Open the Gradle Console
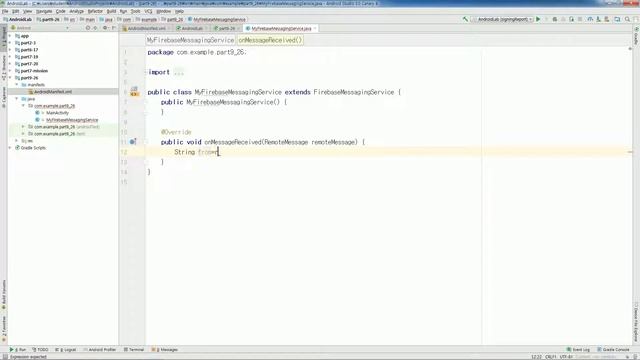This screenshot has width=640, height=360. point(613,350)
